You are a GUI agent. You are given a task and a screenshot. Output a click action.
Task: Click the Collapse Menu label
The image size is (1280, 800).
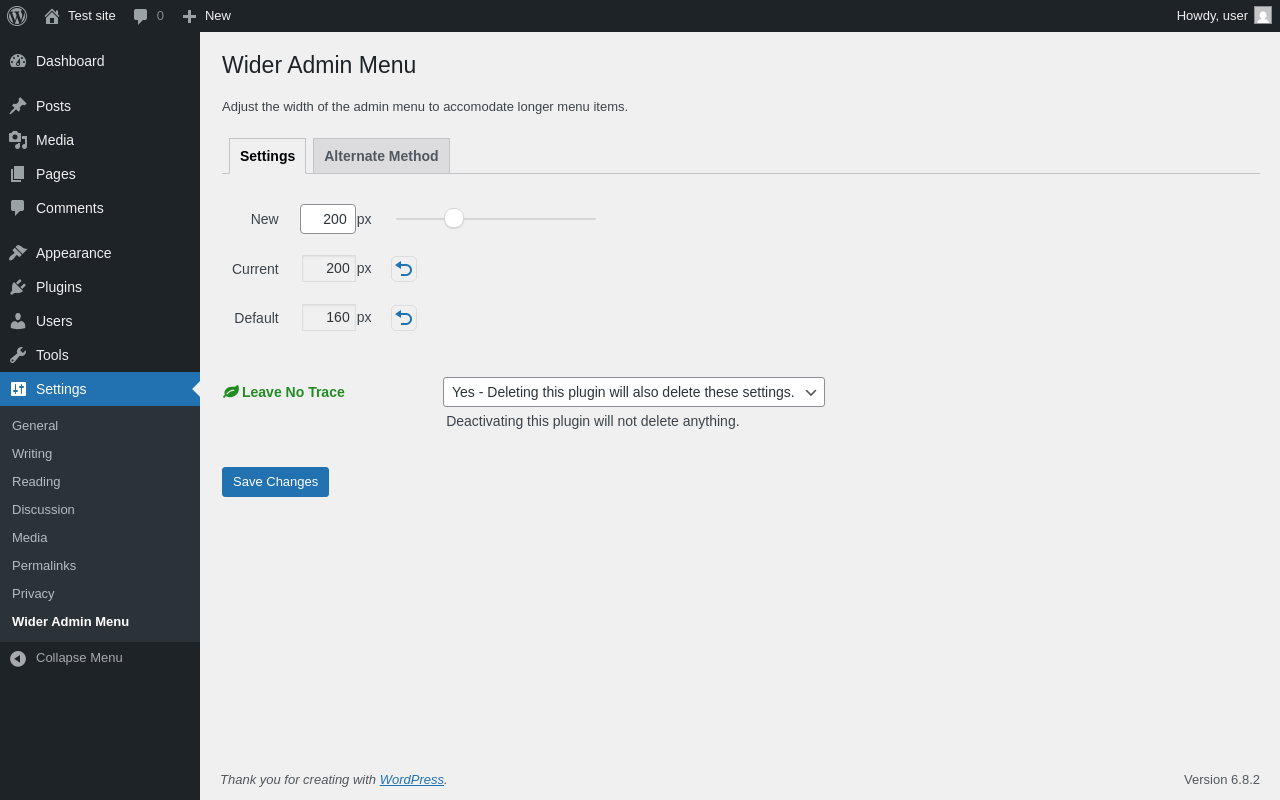79,658
